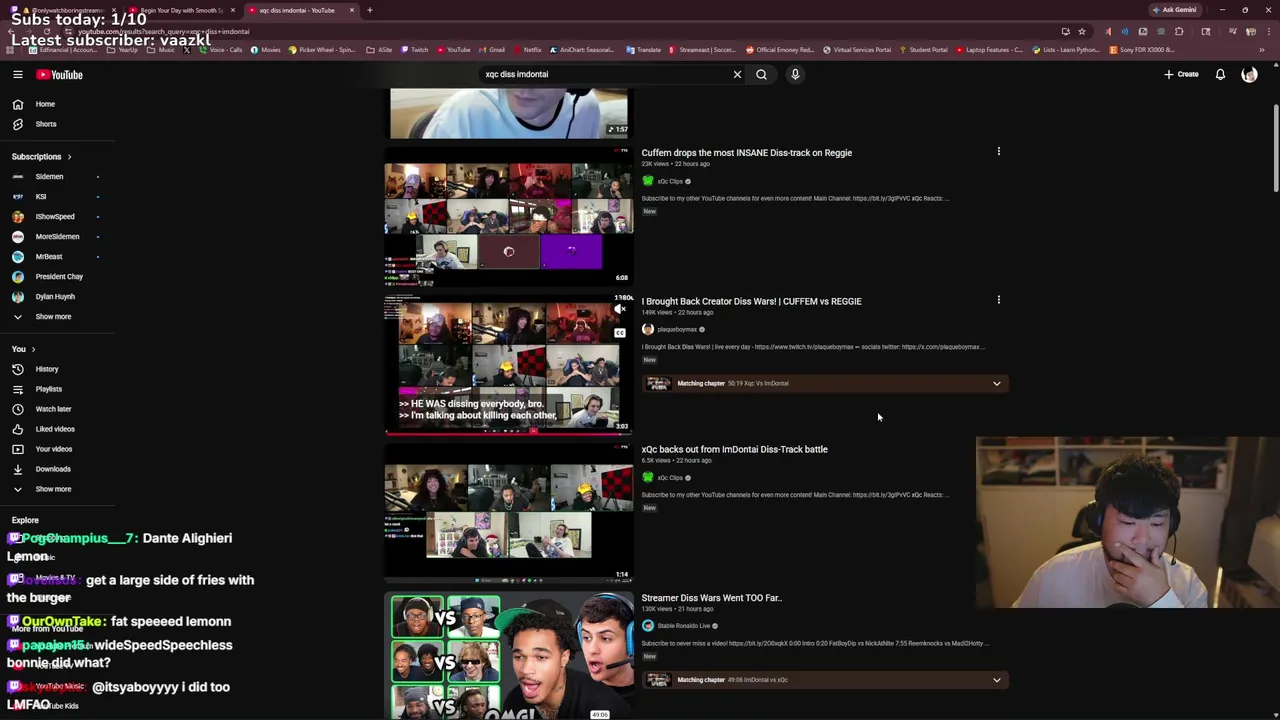Image resolution: width=1280 pixels, height=720 pixels.
Task: Open the Cuffem diss-track video thumbnail
Action: 509,215
